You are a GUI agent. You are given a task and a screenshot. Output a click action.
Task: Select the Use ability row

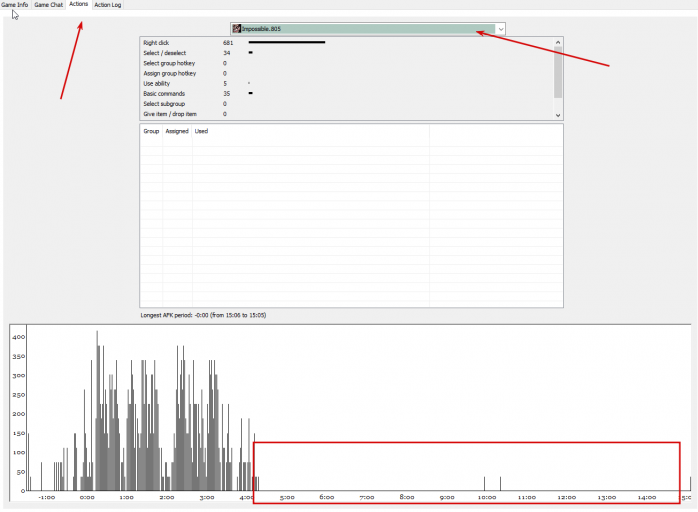[x=346, y=84]
